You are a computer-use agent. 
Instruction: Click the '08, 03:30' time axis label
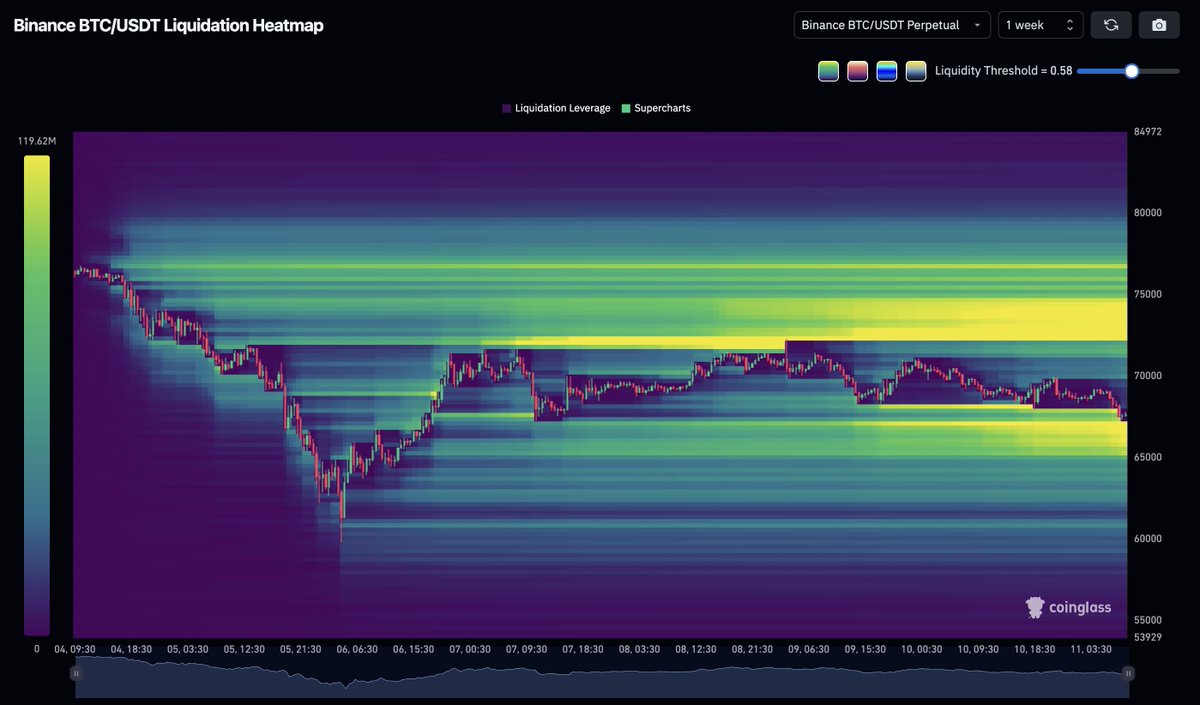(x=639, y=649)
